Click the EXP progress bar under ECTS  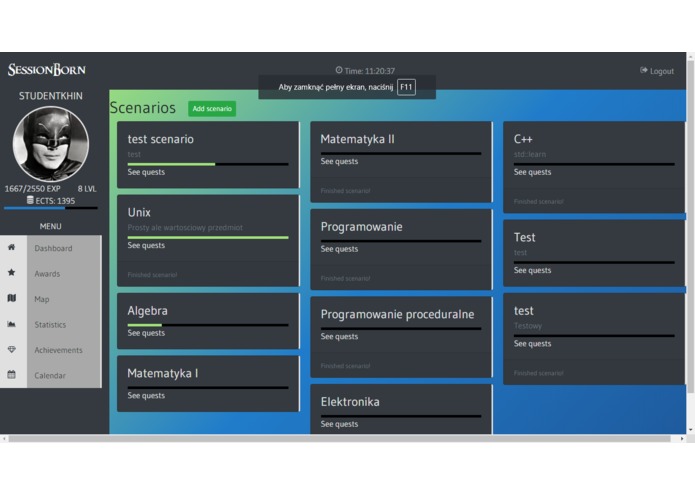pyautogui.click(x=51, y=208)
